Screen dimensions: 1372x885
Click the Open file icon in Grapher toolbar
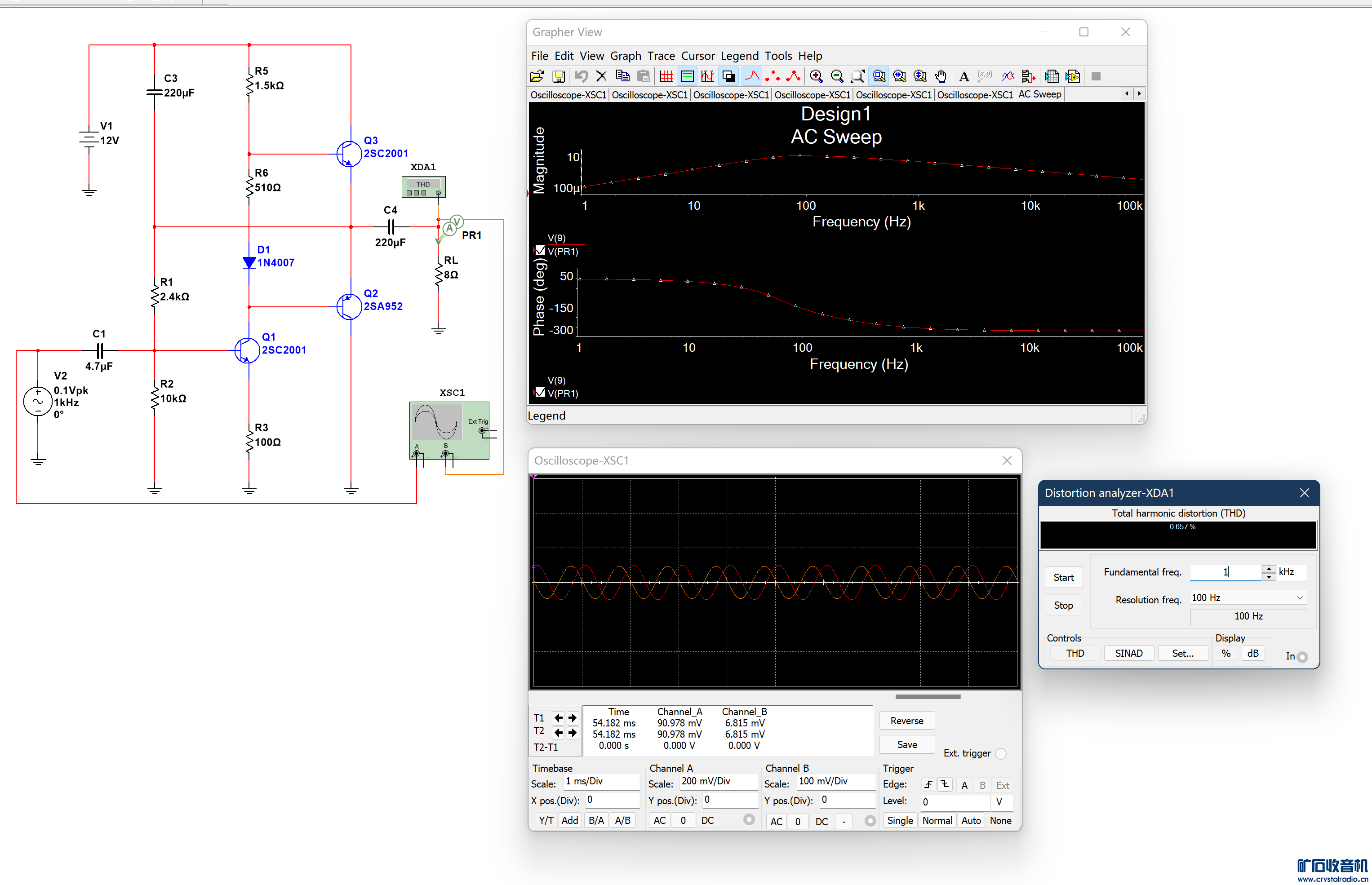click(537, 76)
